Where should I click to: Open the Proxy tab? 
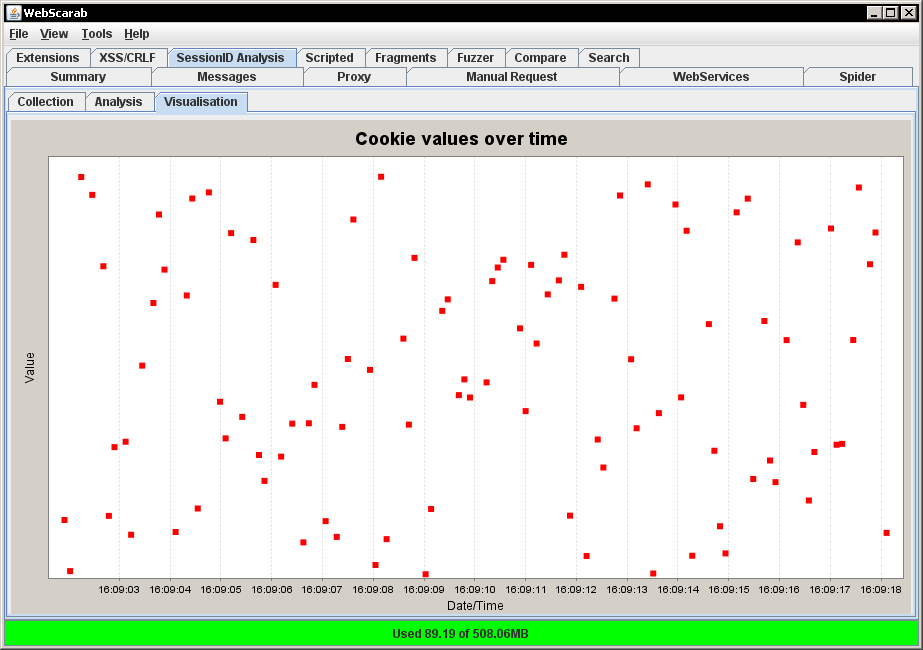[354, 77]
